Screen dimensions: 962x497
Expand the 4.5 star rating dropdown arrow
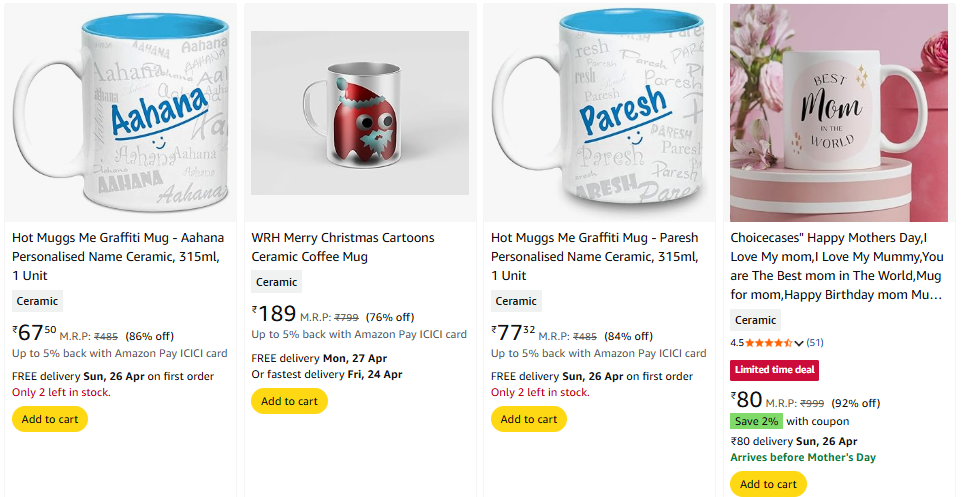pos(799,343)
